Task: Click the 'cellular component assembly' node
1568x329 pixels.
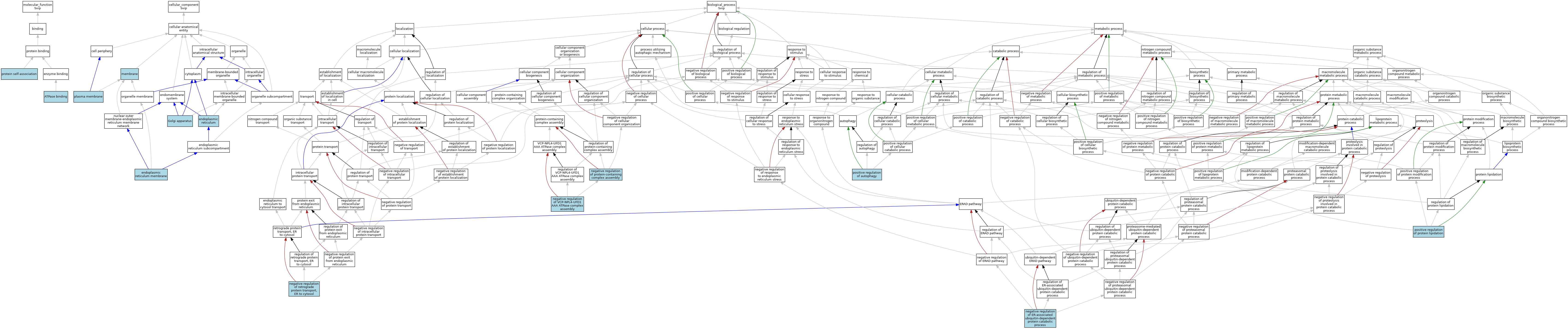Action: [x=471, y=97]
